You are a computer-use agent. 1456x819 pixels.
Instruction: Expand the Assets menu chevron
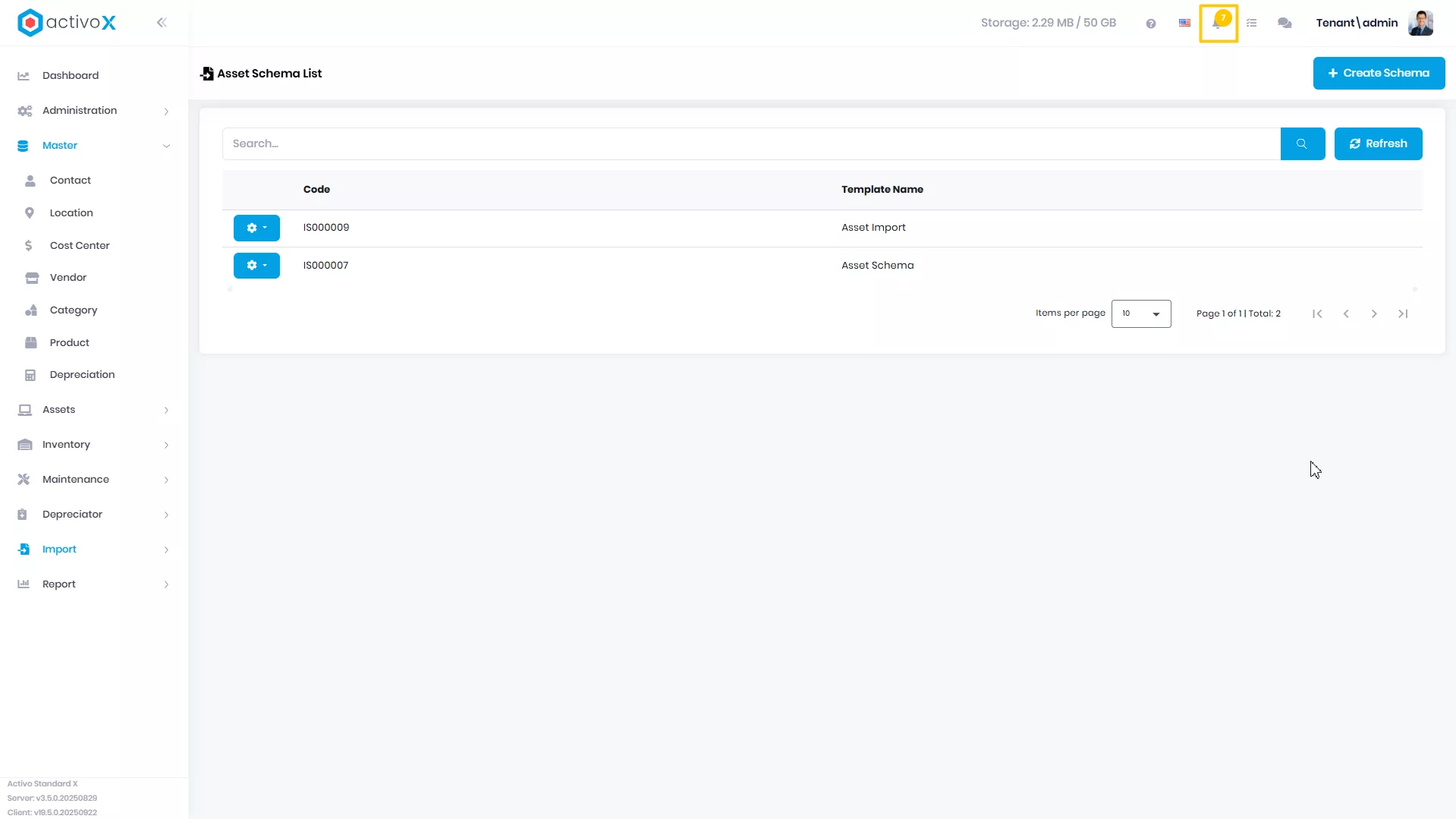(166, 411)
